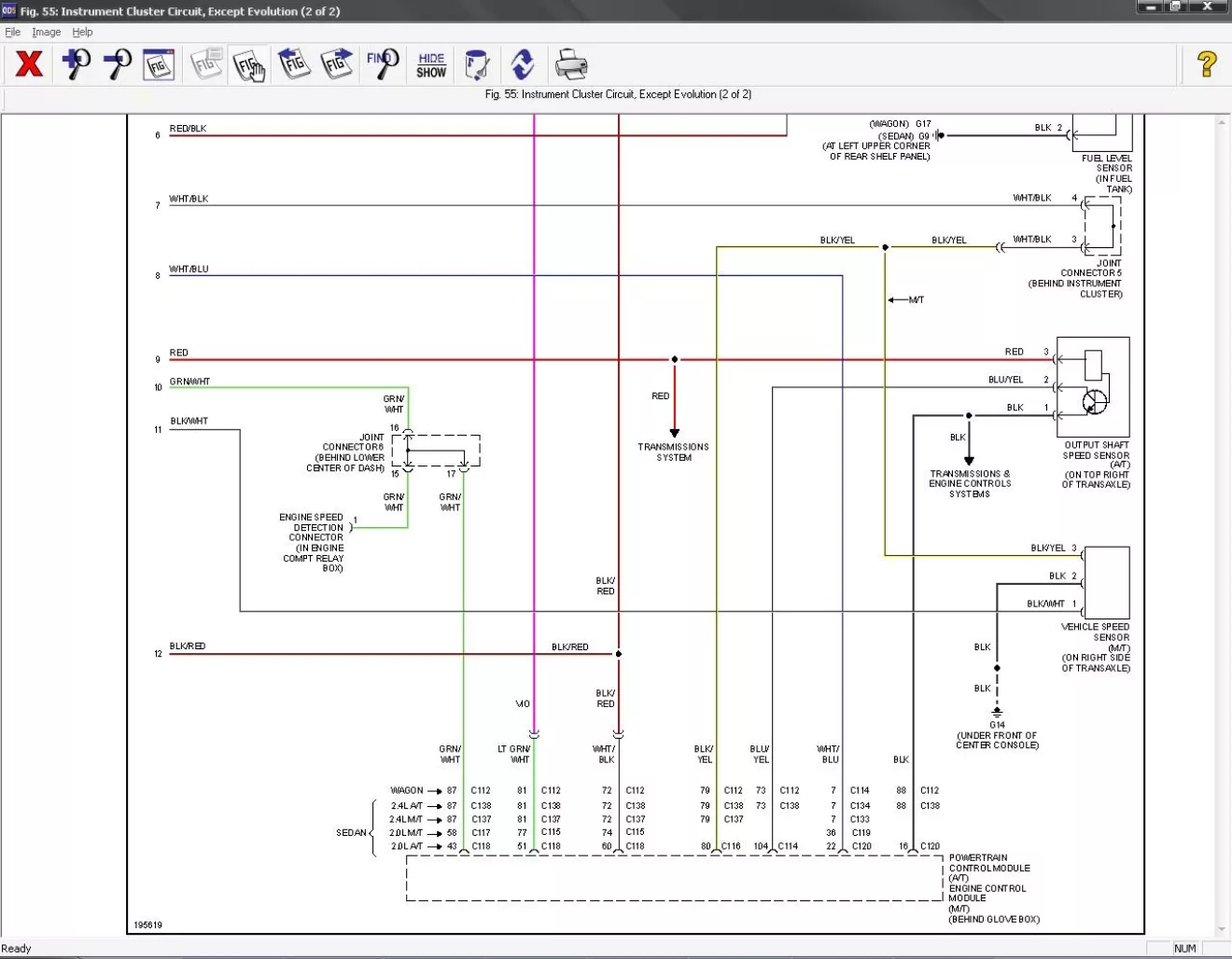Open the File menu

coord(12,32)
